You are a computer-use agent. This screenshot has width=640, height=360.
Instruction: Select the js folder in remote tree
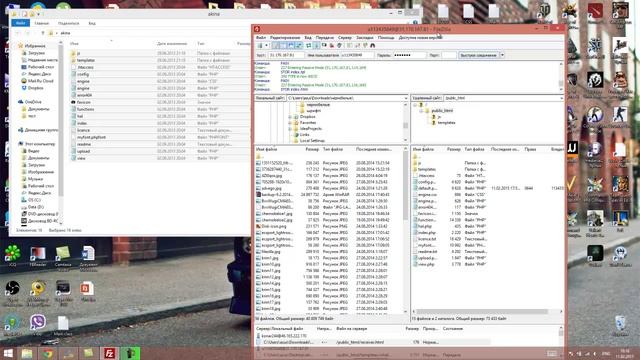(x=439, y=117)
